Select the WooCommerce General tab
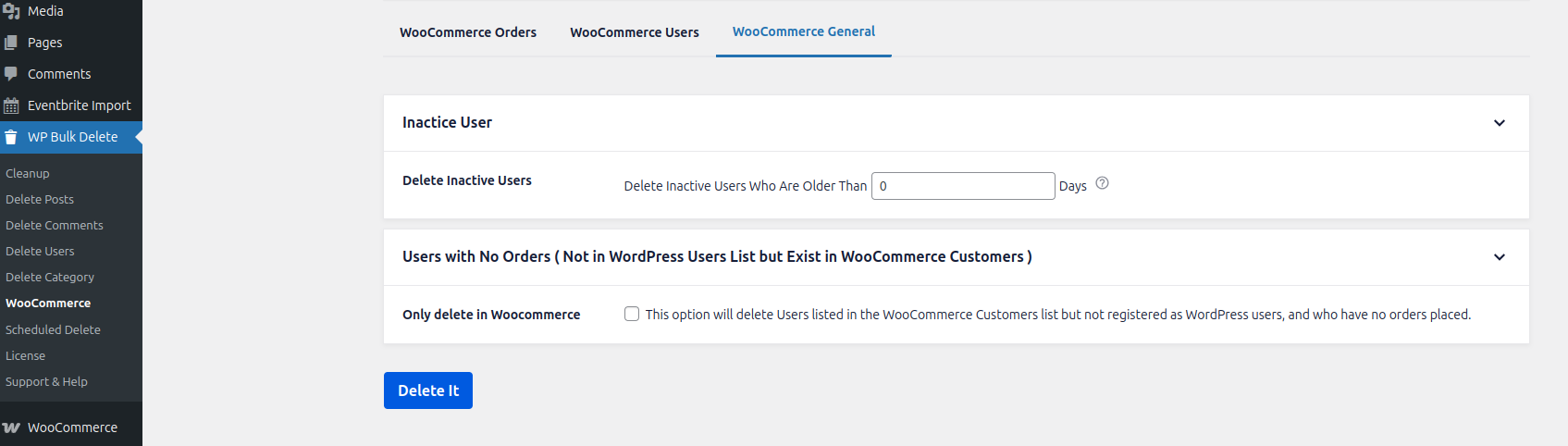The height and width of the screenshot is (446, 1568). pos(803,31)
